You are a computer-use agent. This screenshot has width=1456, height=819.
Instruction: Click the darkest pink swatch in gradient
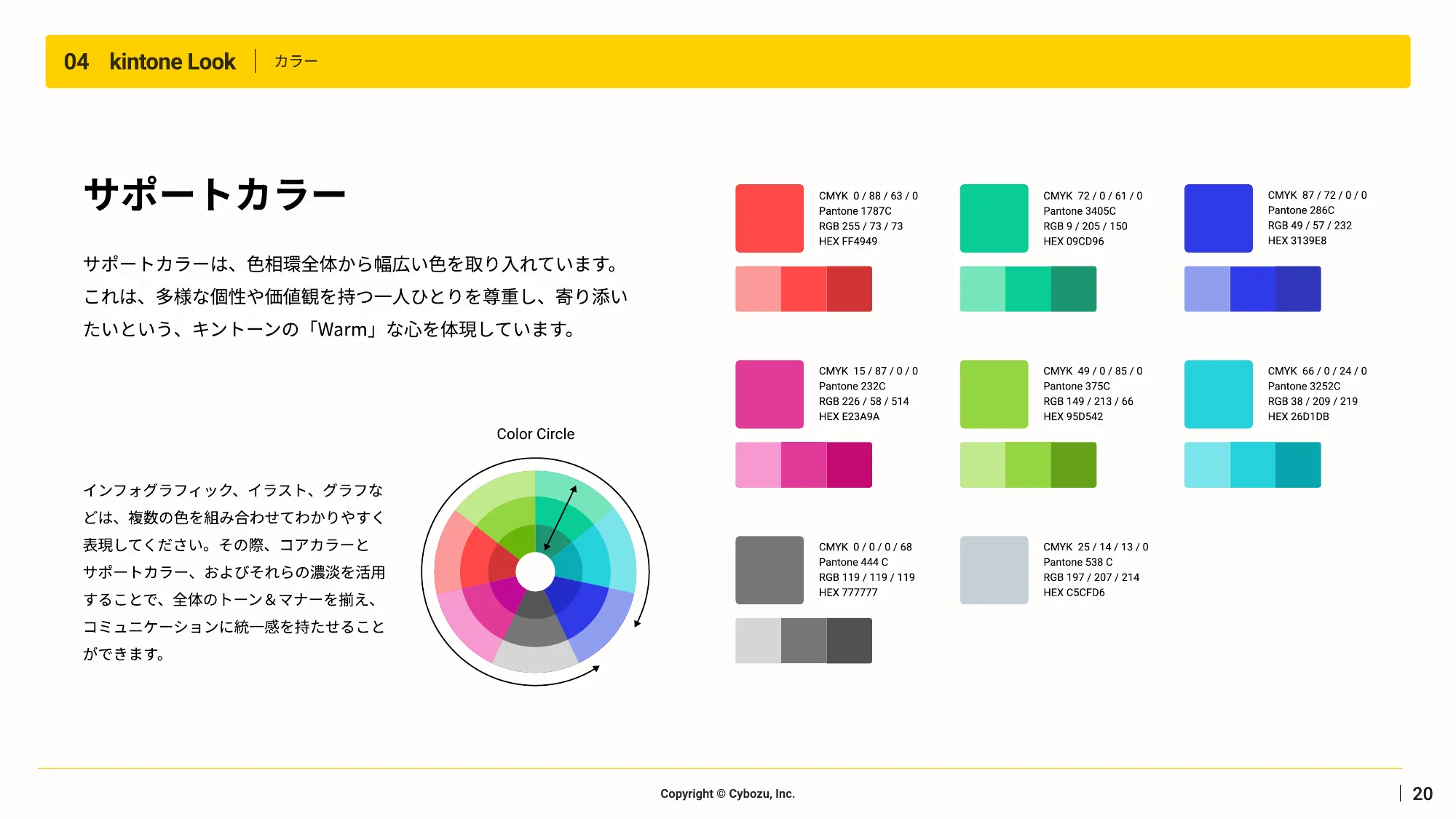pyautogui.click(x=849, y=464)
